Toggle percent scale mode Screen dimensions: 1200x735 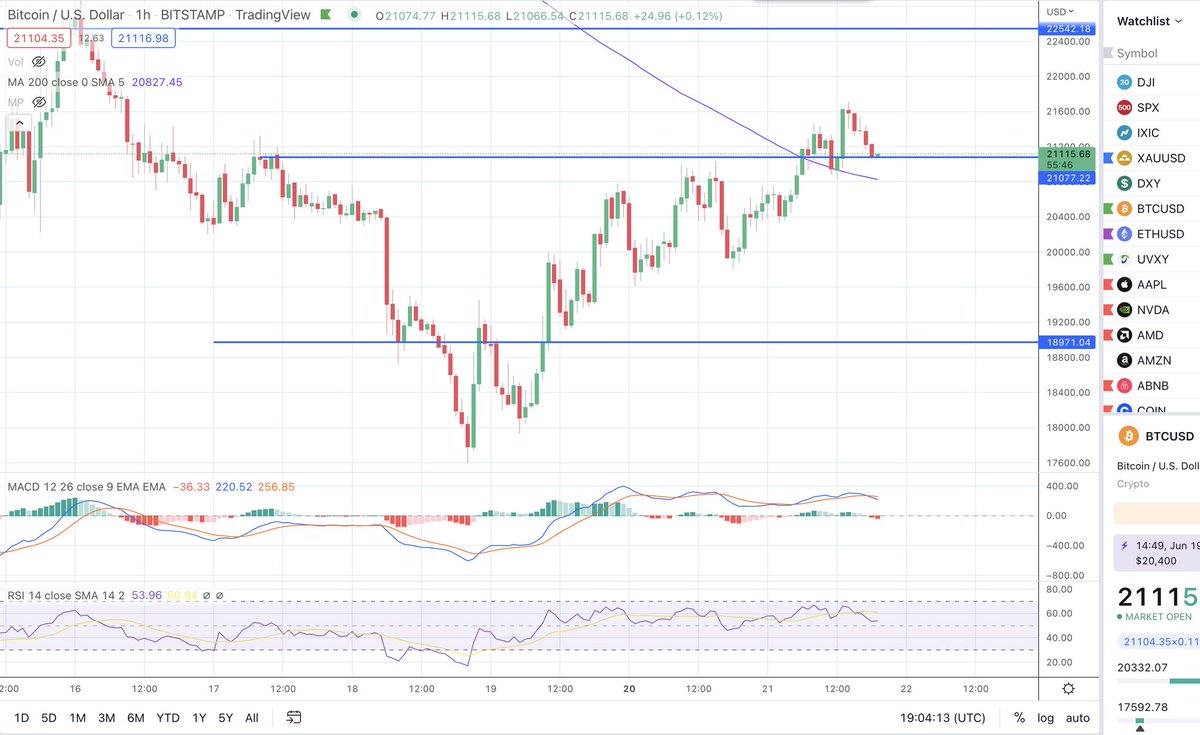pyautogui.click(x=1019, y=717)
